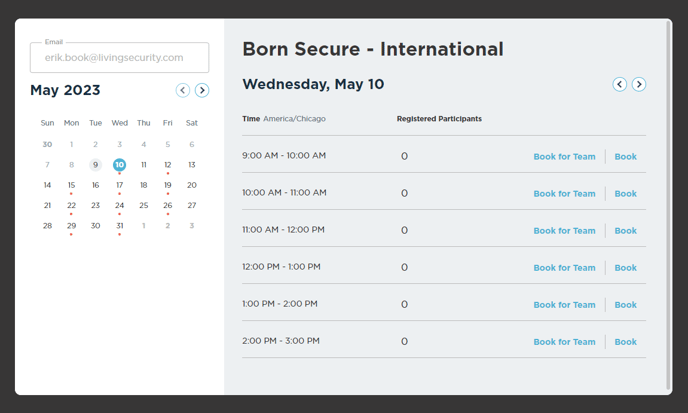Book for Team at 9:00 AM - 10:00 AM
The height and width of the screenshot is (413, 688).
[x=564, y=157]
